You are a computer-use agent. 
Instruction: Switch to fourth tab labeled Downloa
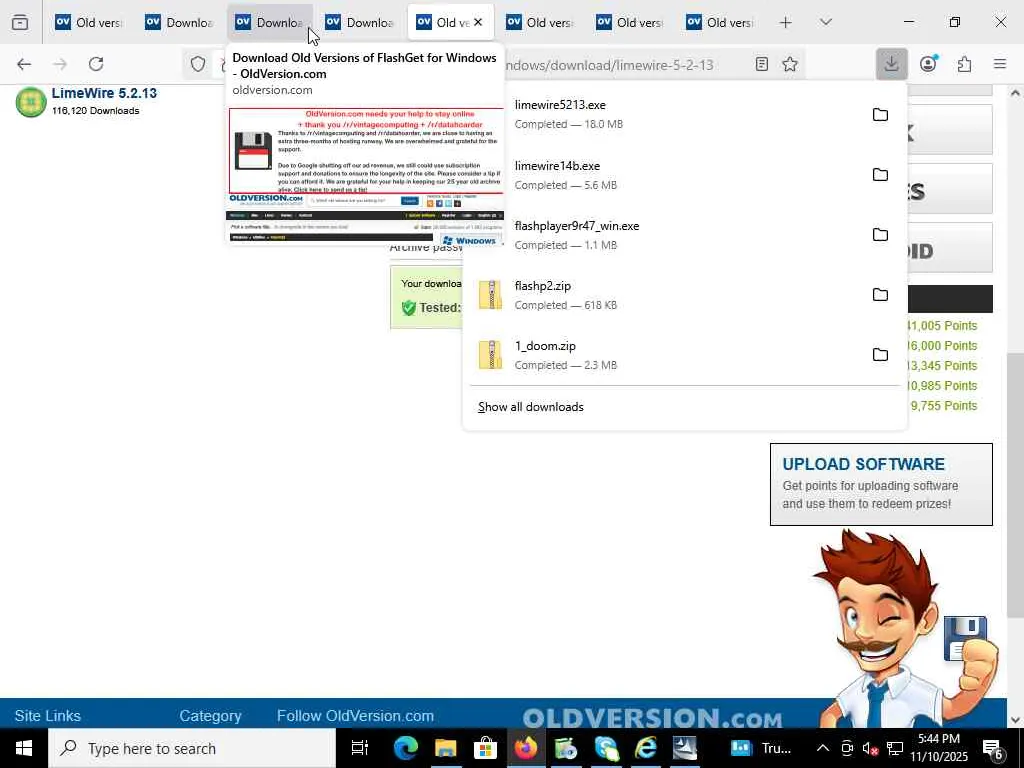pos(360,22)
